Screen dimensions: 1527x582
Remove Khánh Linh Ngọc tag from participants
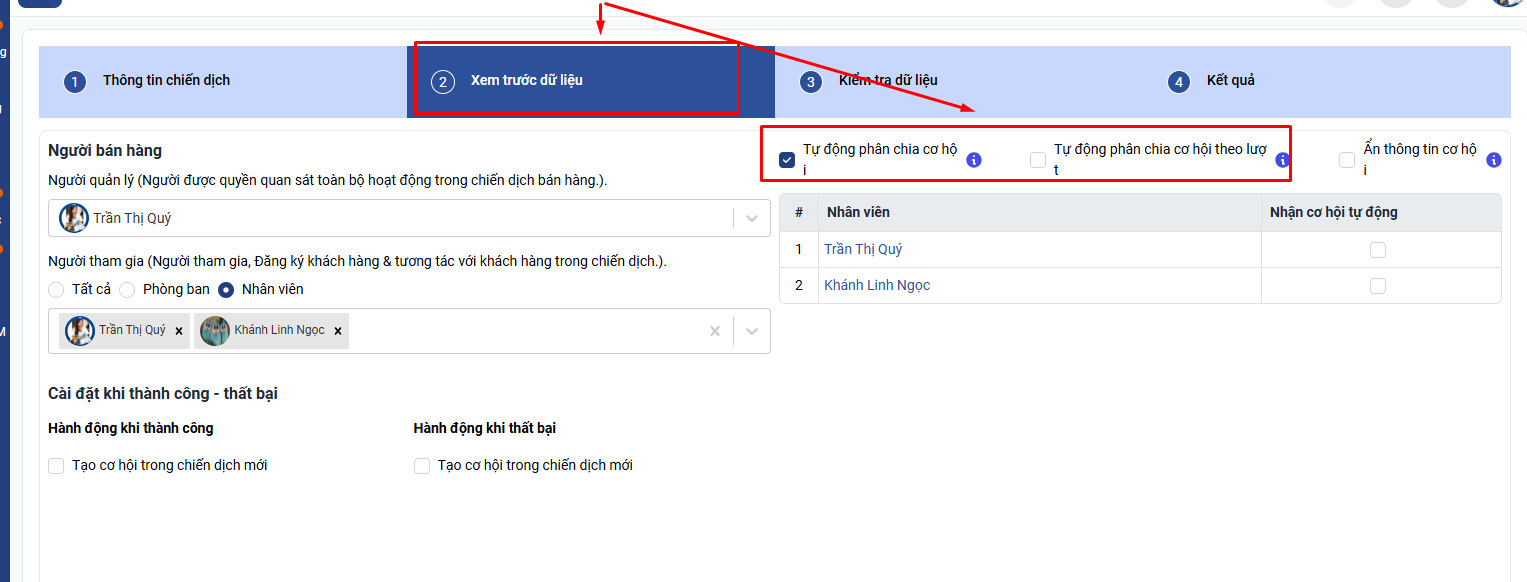coord(338,331)
